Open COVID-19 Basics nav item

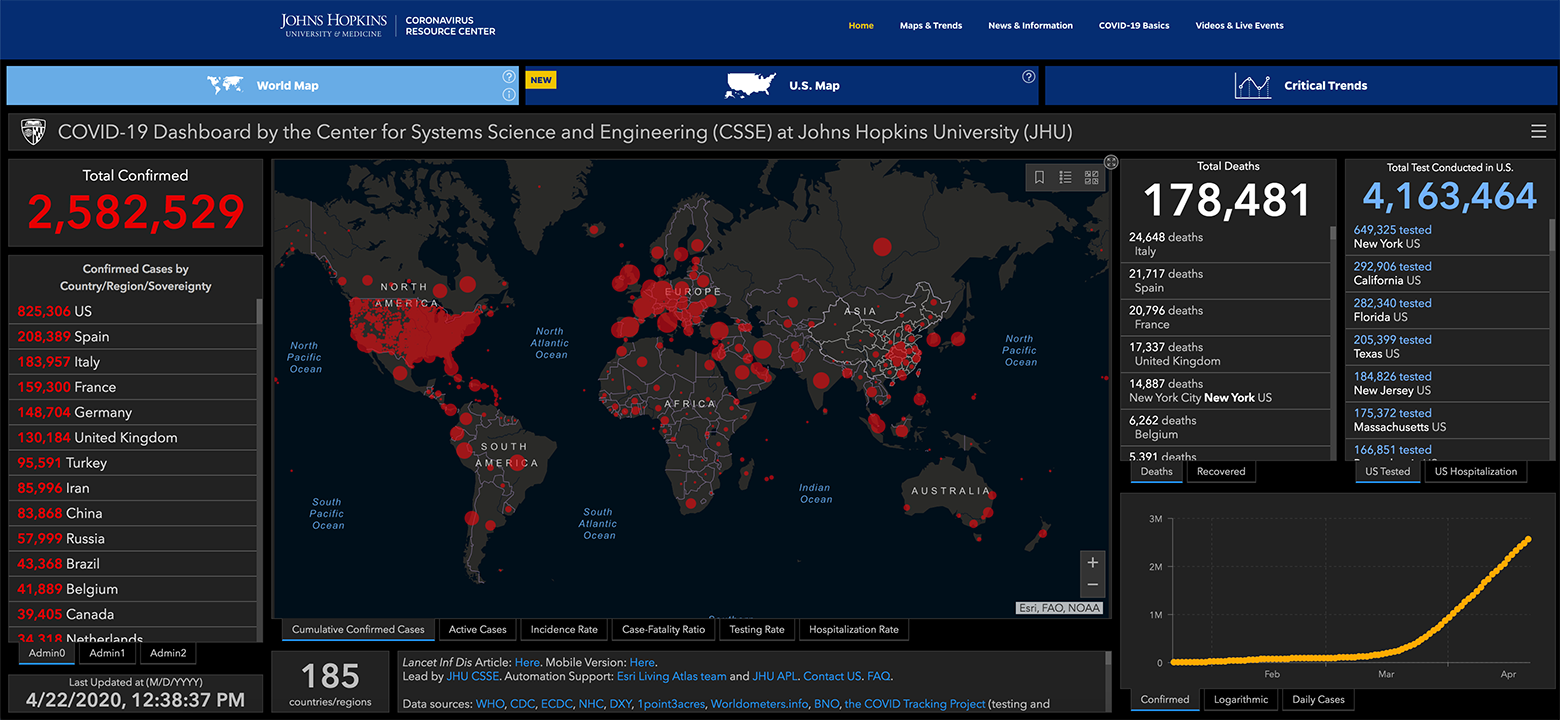1134,26
